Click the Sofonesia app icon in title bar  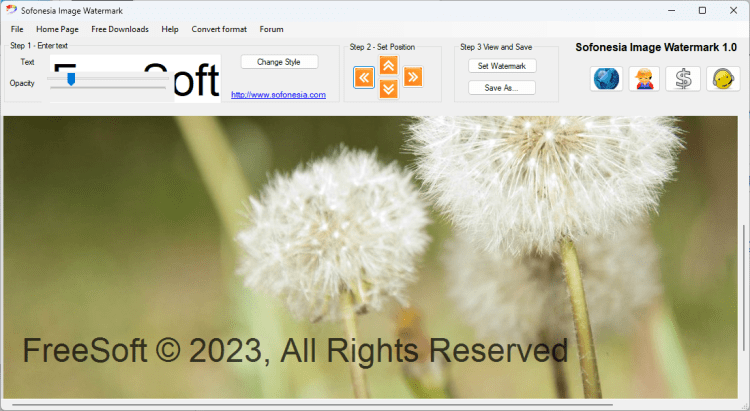tap(11, 10)
